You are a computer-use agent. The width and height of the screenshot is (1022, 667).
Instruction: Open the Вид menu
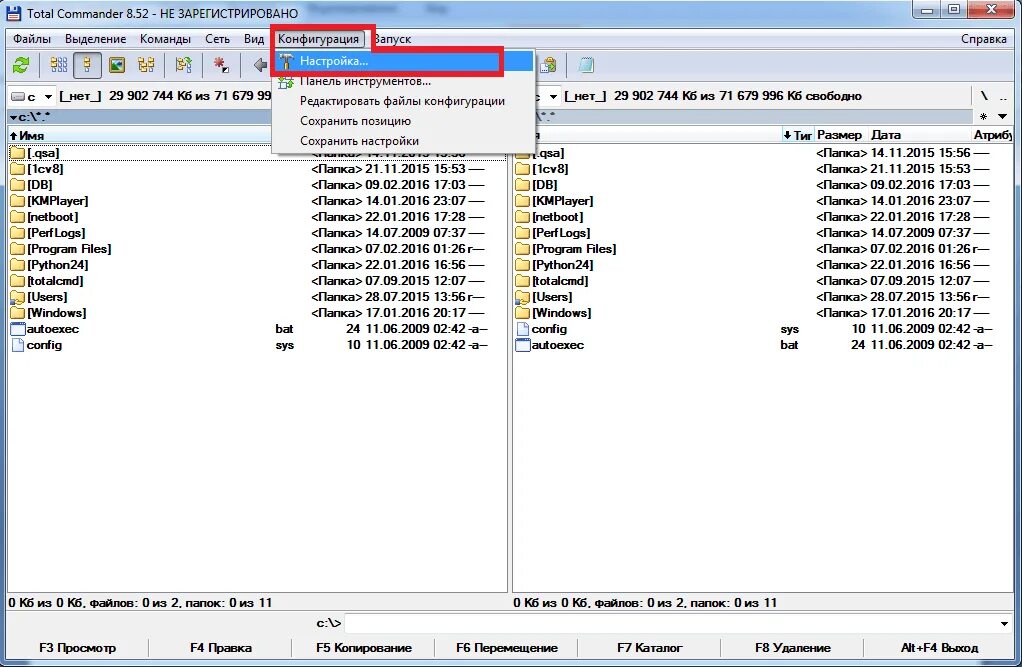pyautogui.click(x=254, y=39)
